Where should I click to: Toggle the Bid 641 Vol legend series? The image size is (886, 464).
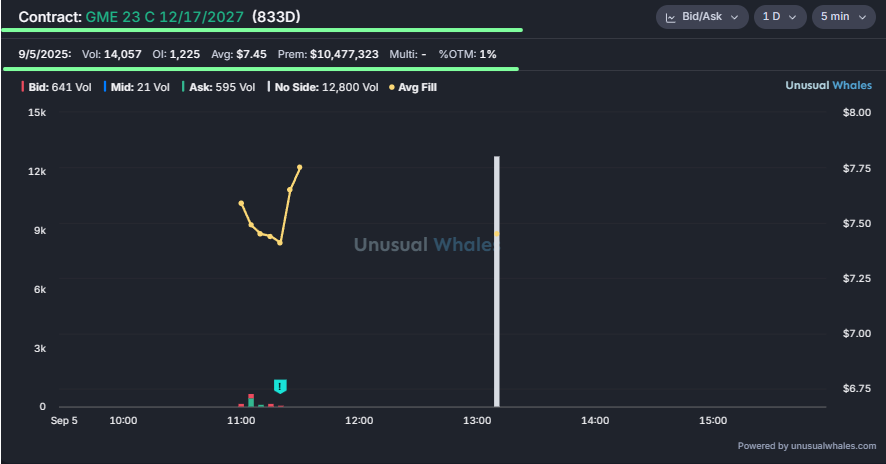[56, 87]
